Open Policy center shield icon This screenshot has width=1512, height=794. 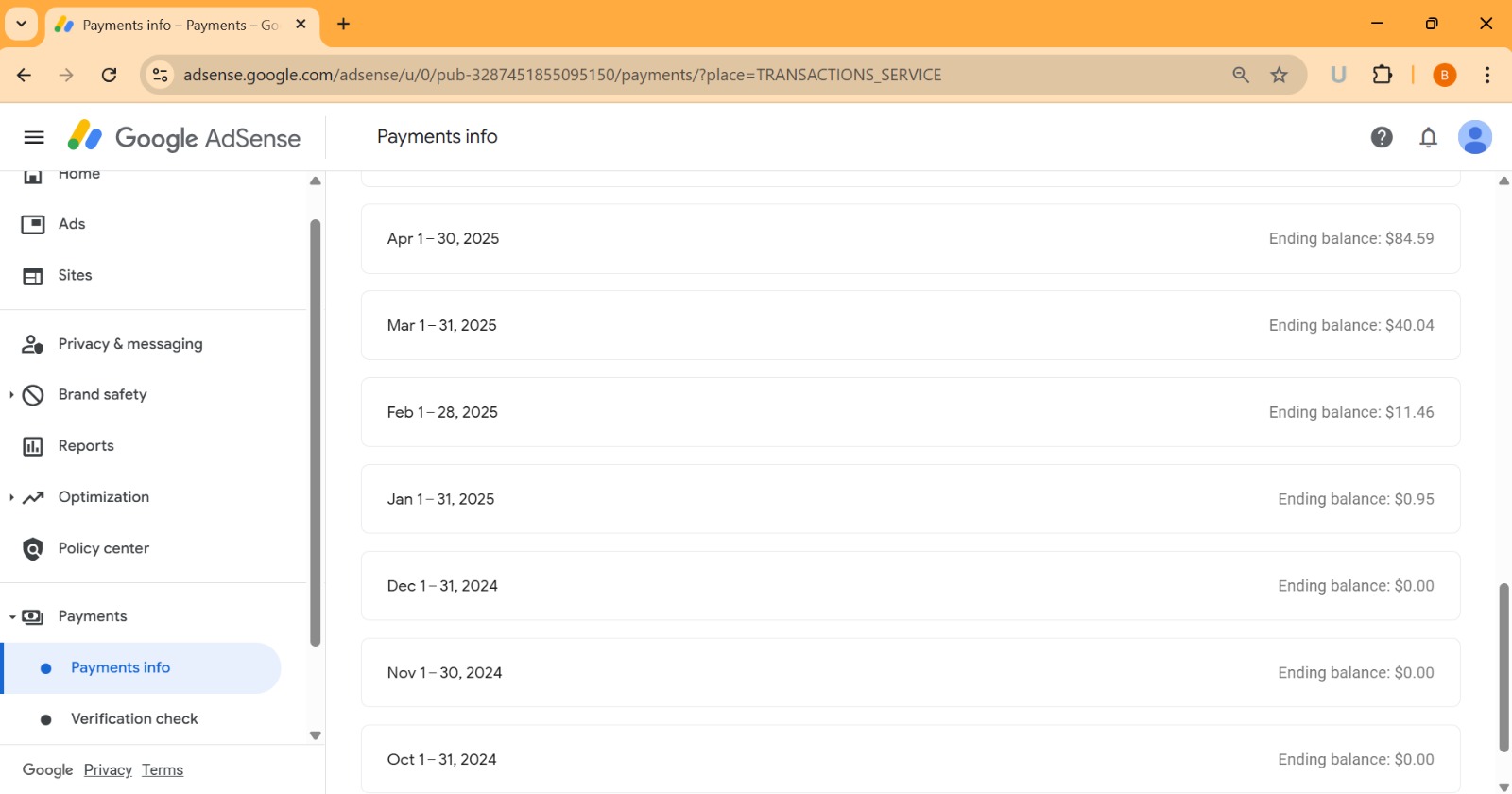[x=33, y=548]
